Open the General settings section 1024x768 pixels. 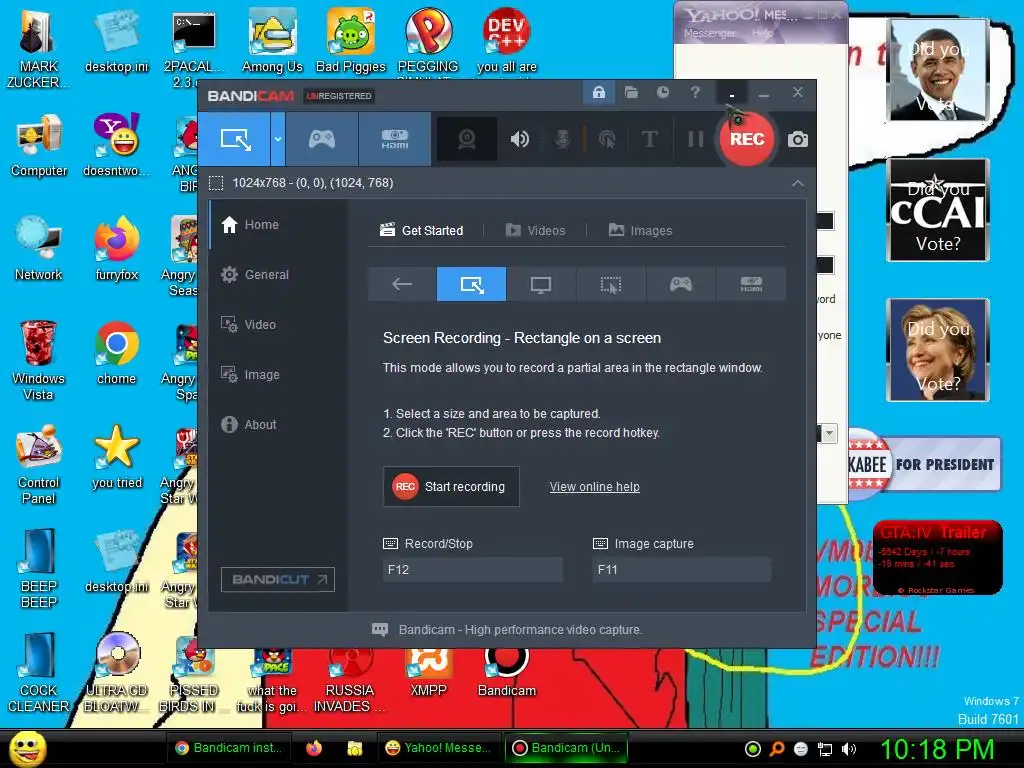(278, 275)
